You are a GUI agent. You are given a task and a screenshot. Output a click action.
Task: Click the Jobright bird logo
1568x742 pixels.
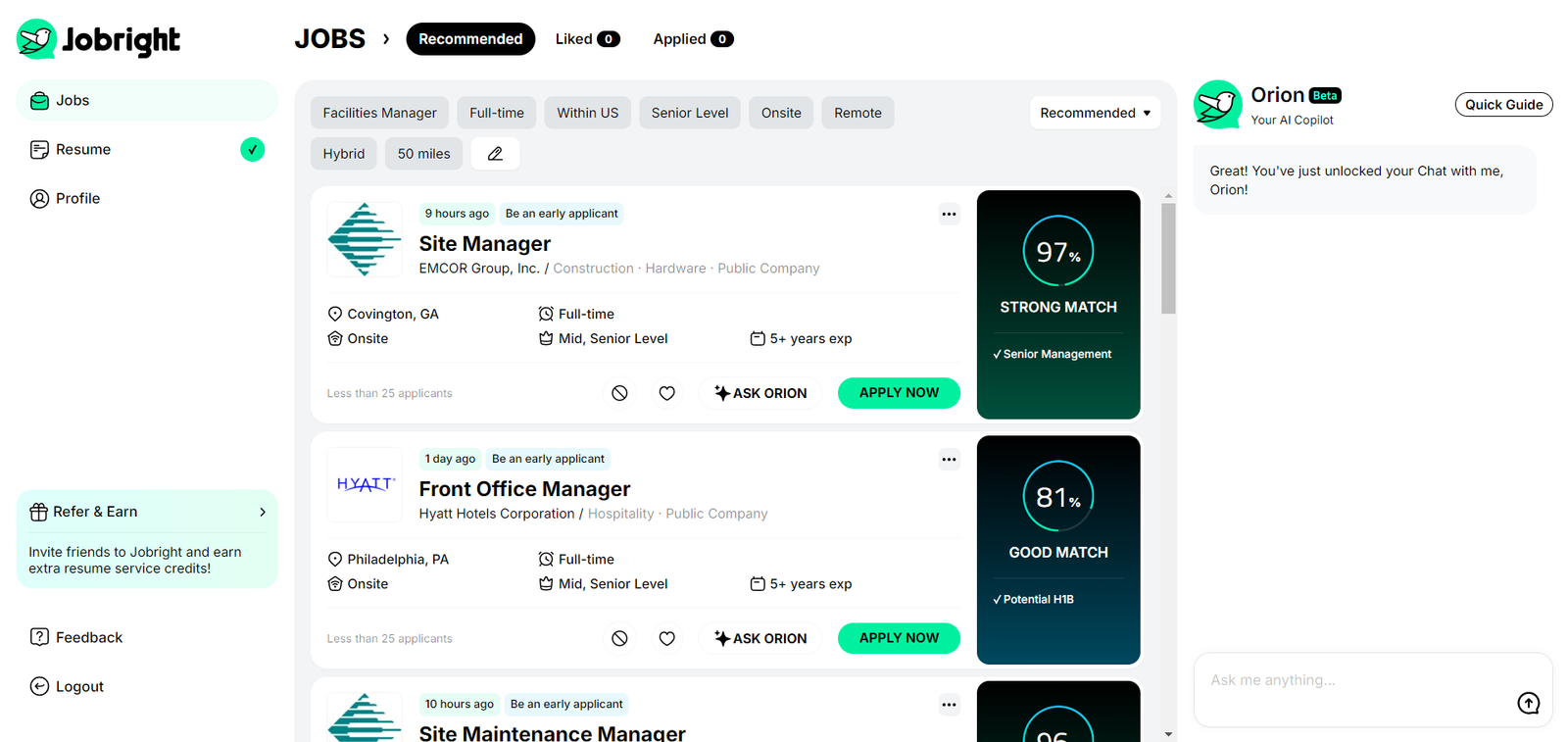pyautogui.click(x=37, y=39)
